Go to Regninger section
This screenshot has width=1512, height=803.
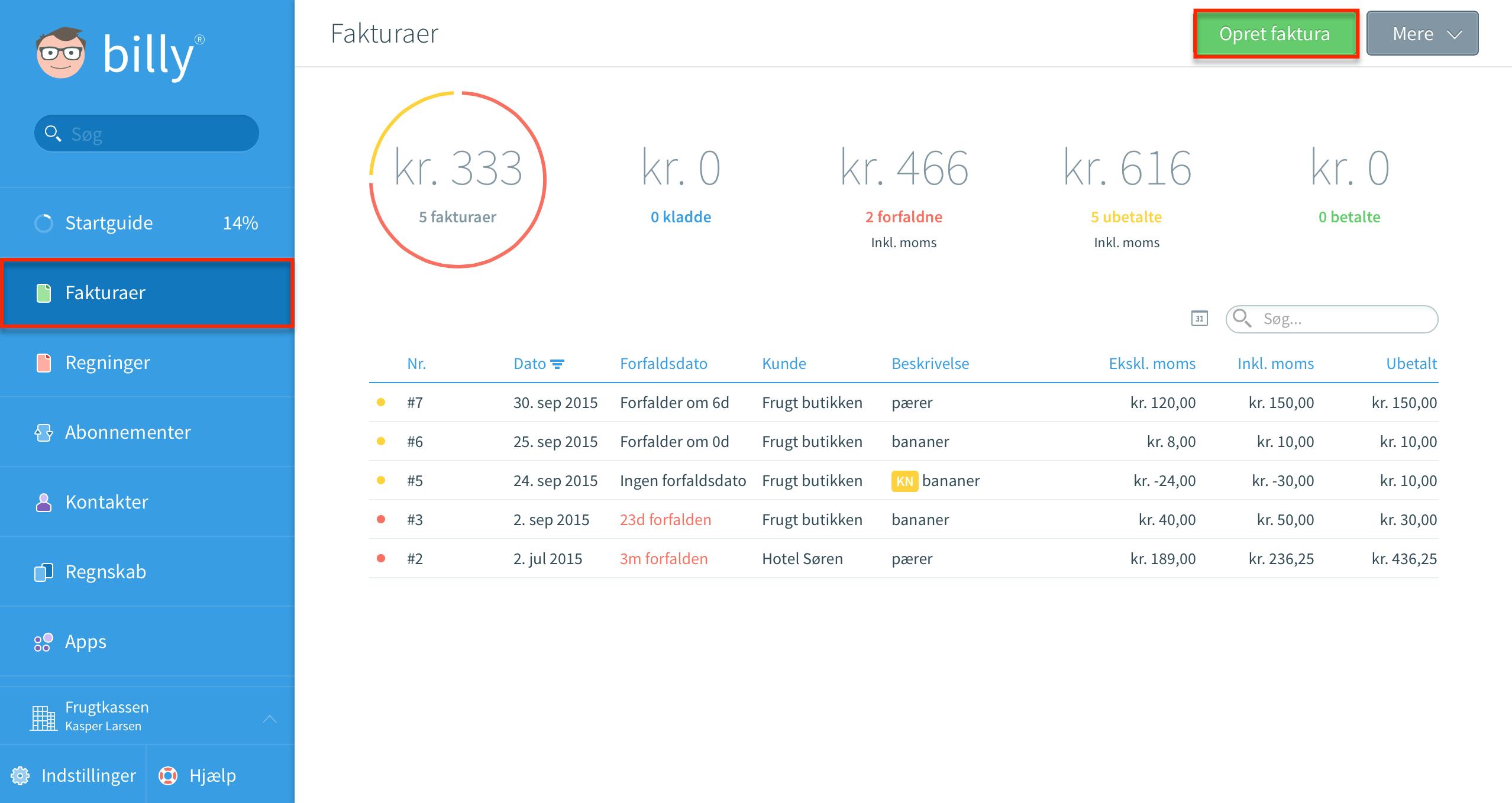click(x=147, y=362)
